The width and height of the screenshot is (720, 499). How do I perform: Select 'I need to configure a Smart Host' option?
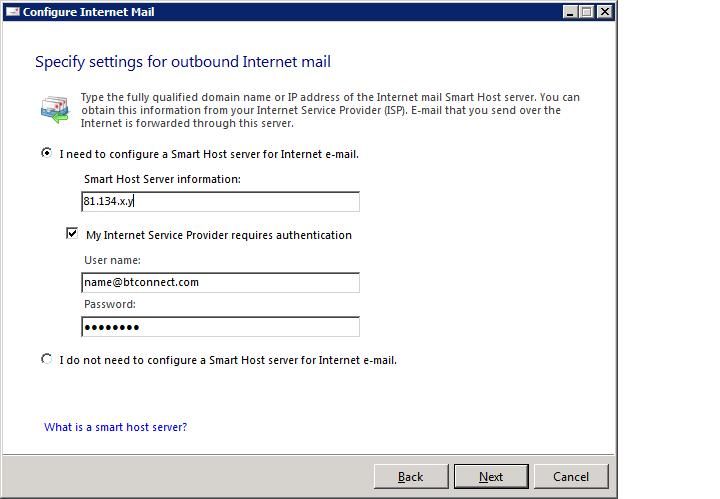click(x=47, y=154)
